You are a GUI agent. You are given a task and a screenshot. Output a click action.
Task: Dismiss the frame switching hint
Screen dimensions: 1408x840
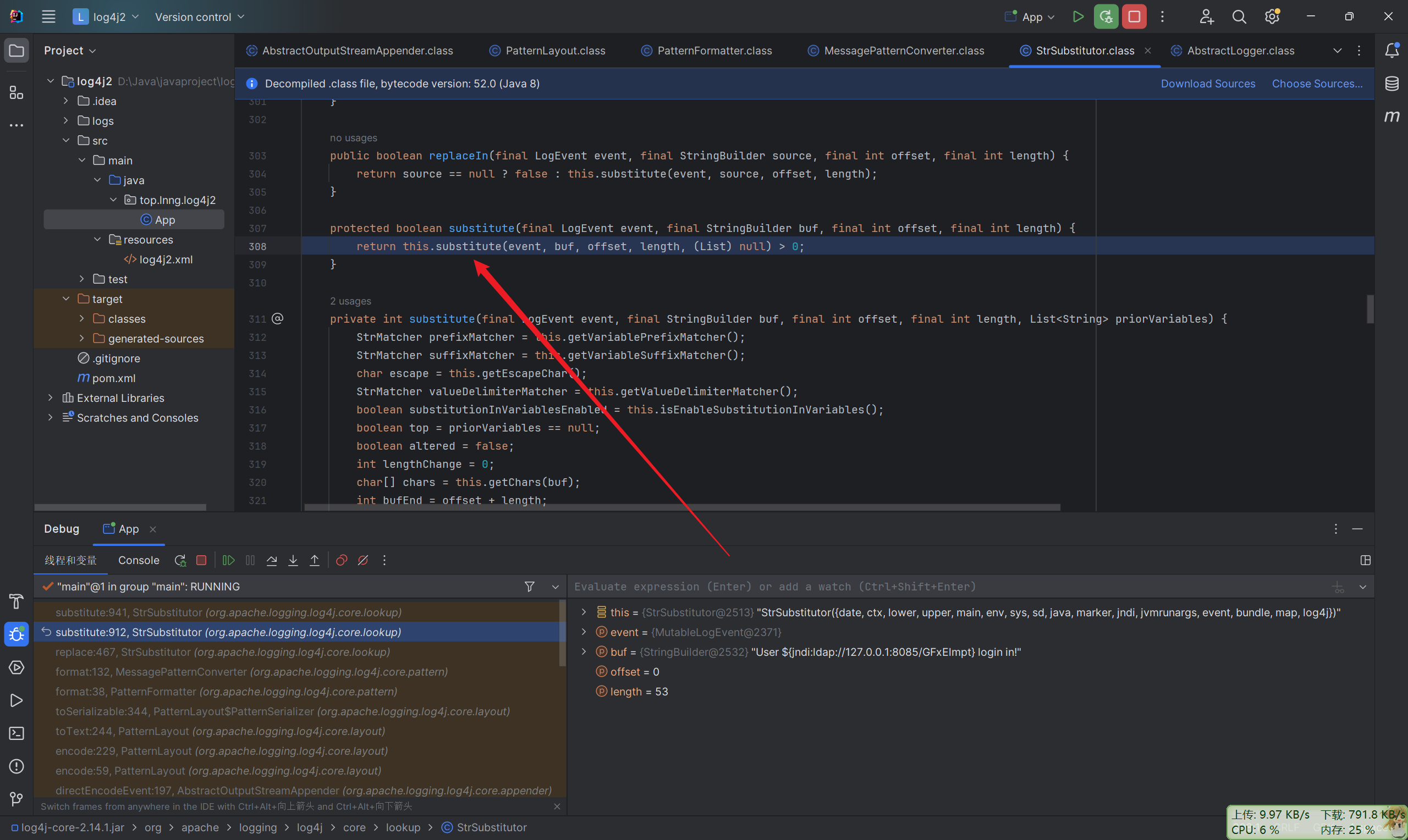point(557,806)
